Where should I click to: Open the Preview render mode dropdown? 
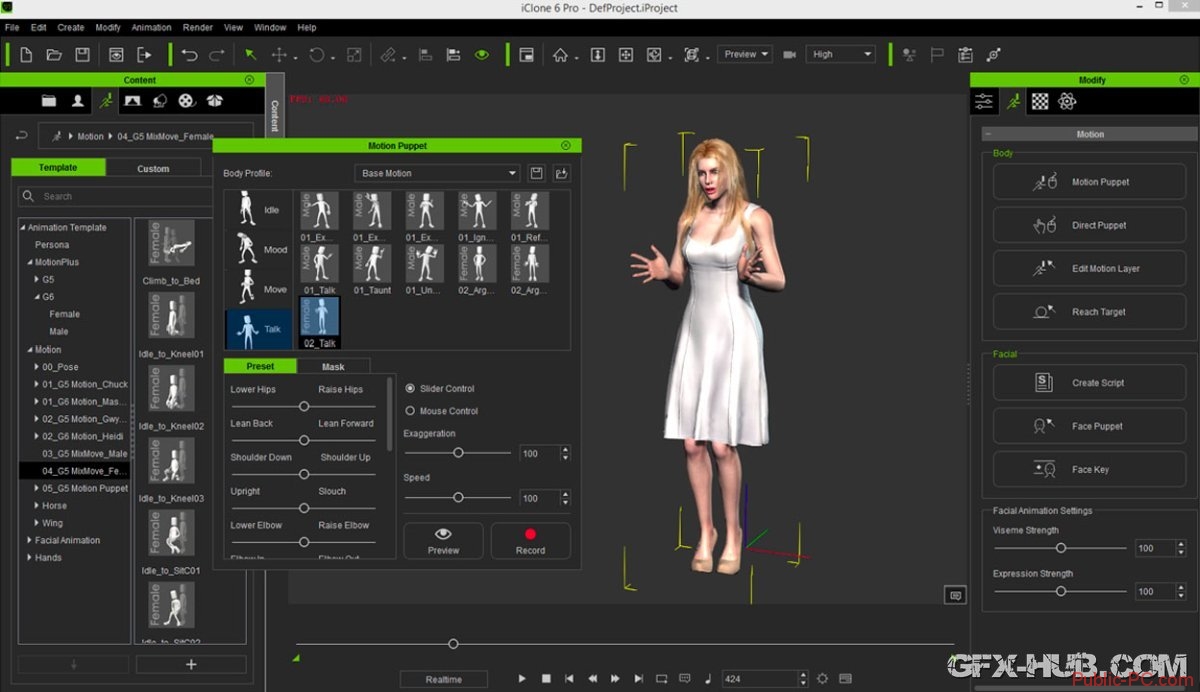745,54
